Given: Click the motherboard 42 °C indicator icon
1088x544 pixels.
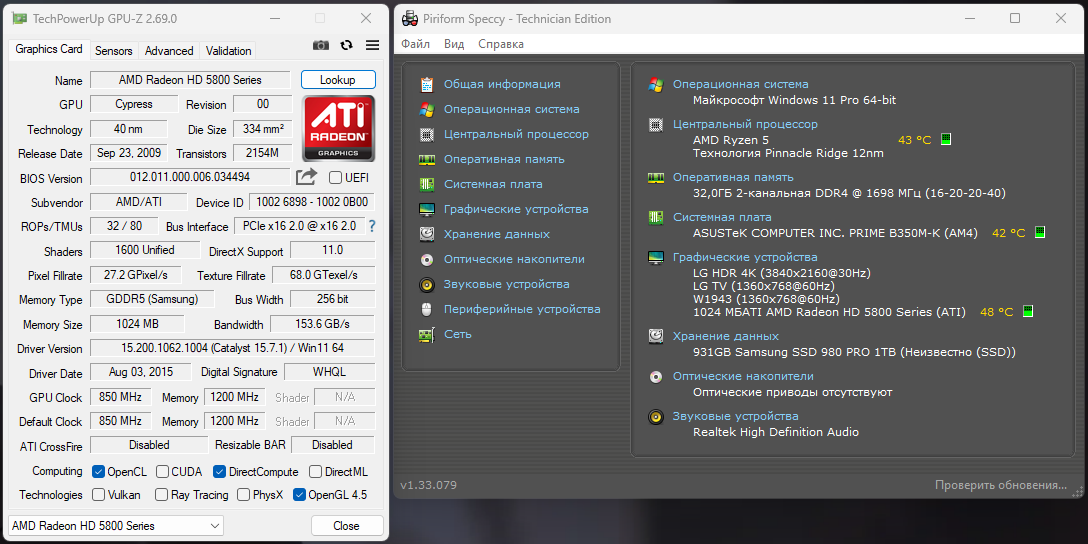Looking at the screenshot, I should [x=1040, y=232].
